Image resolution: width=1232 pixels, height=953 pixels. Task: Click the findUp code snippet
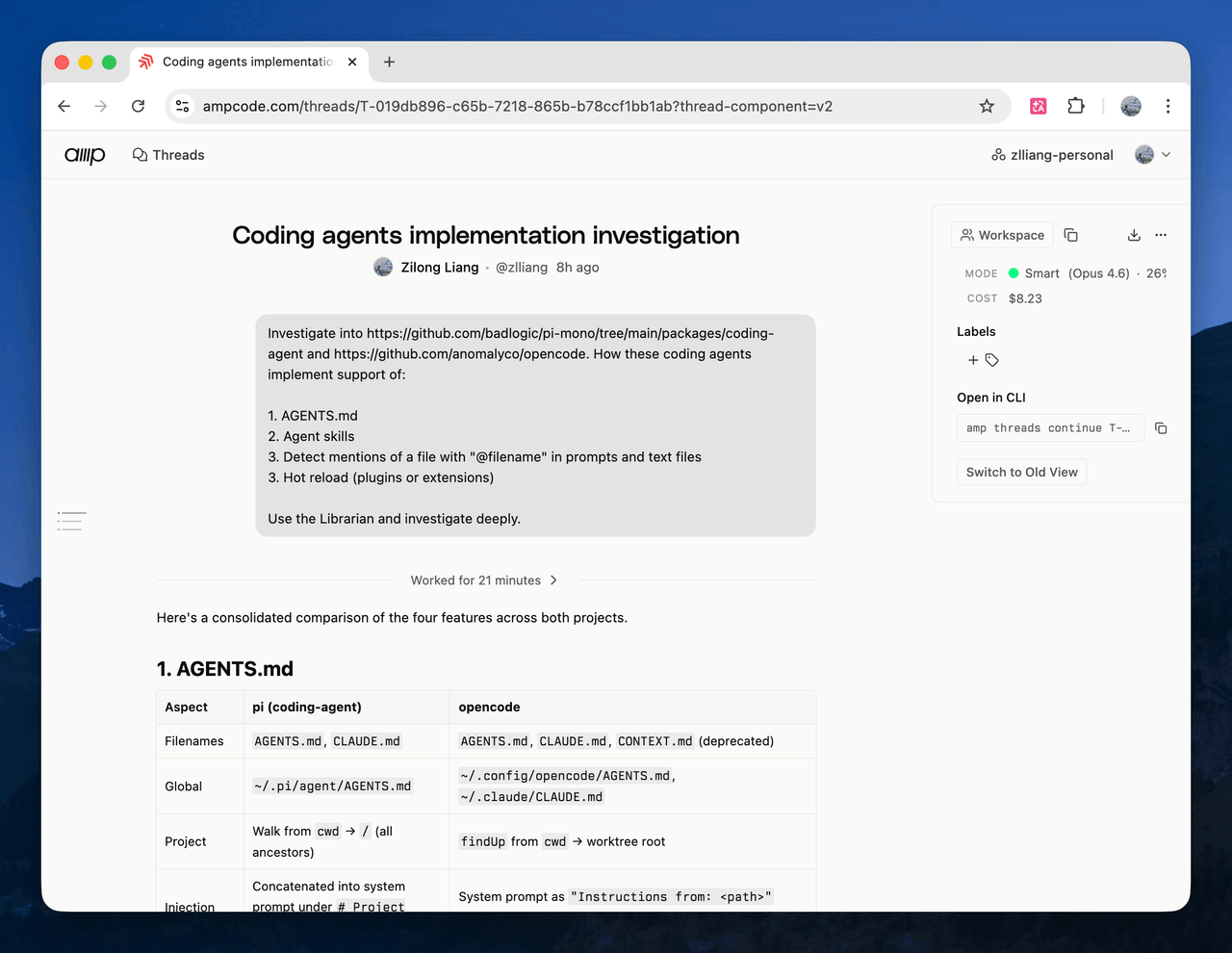pos(483,841)
